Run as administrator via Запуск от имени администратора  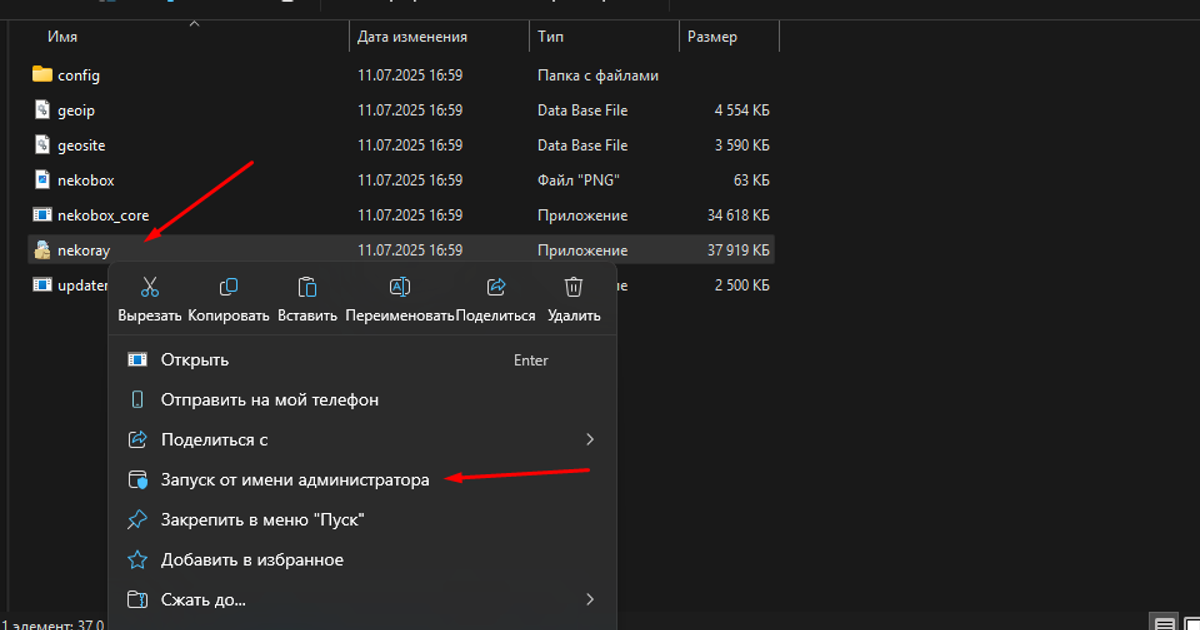[x=363, y=480]
